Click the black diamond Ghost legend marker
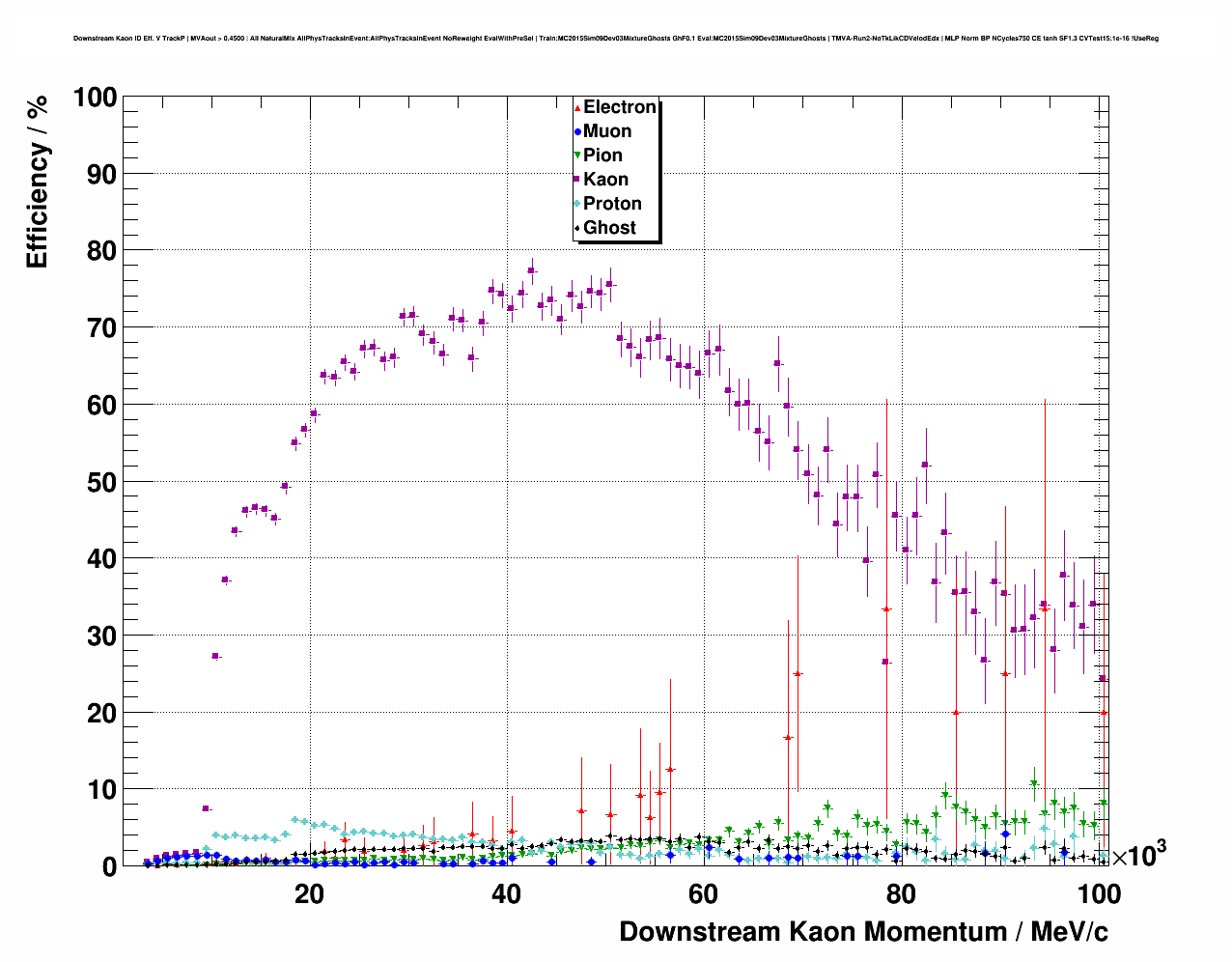 pyautogui.click(x=577, y=228)
